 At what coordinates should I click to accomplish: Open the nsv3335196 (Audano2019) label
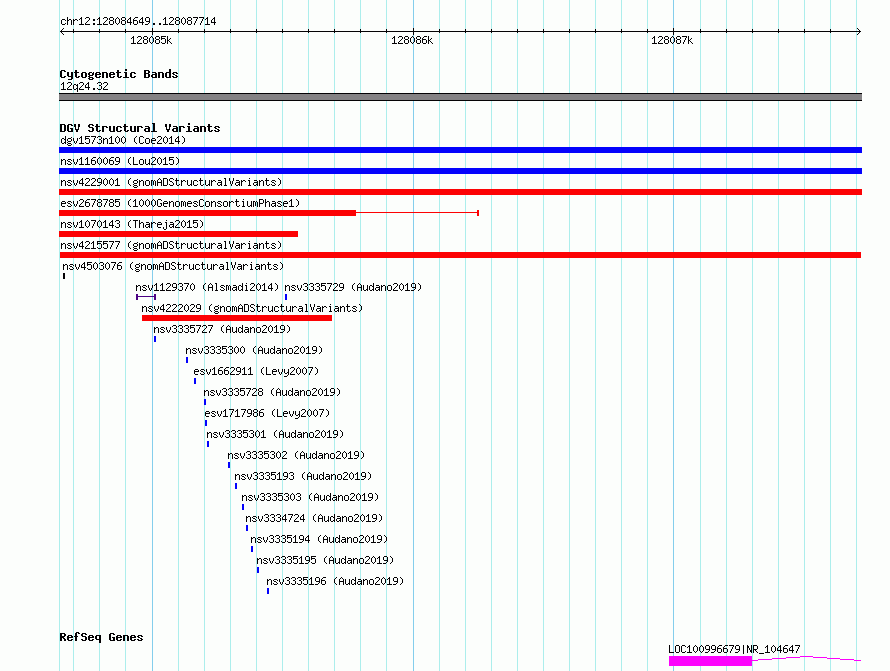(x=335, y=581)
